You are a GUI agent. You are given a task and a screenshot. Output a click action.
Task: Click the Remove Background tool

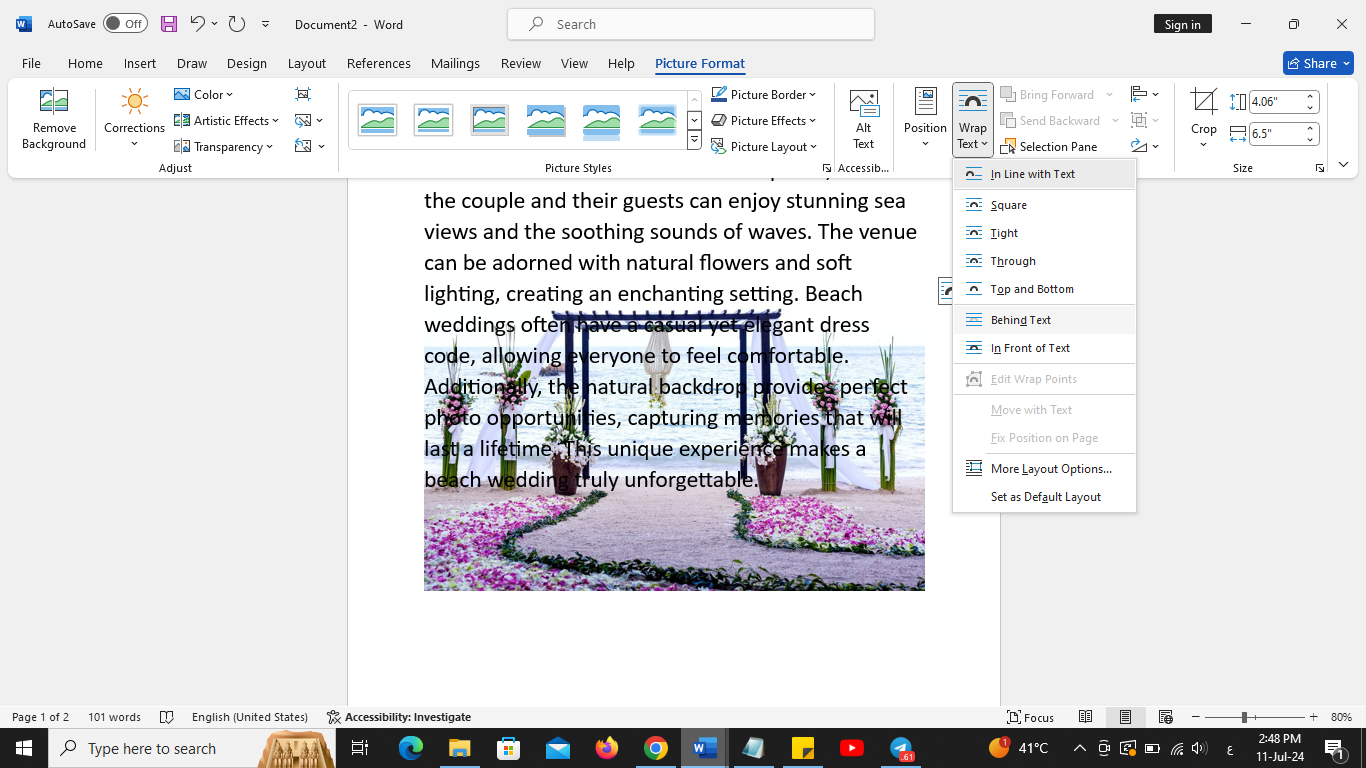coord(54,119)
